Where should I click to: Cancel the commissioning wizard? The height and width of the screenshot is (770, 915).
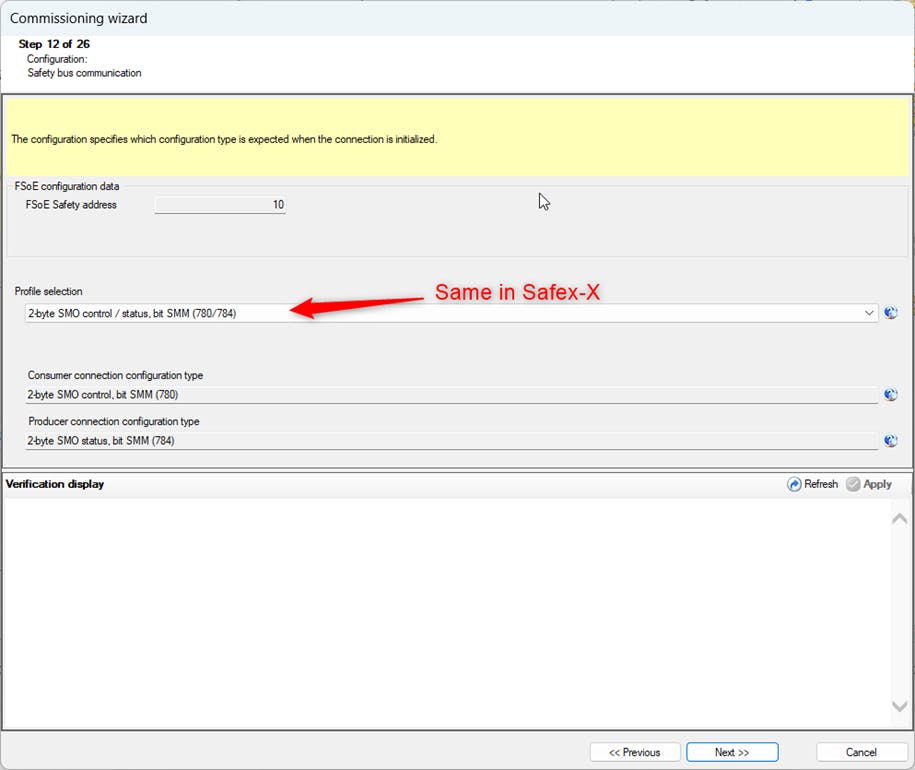tap(861, 752)
